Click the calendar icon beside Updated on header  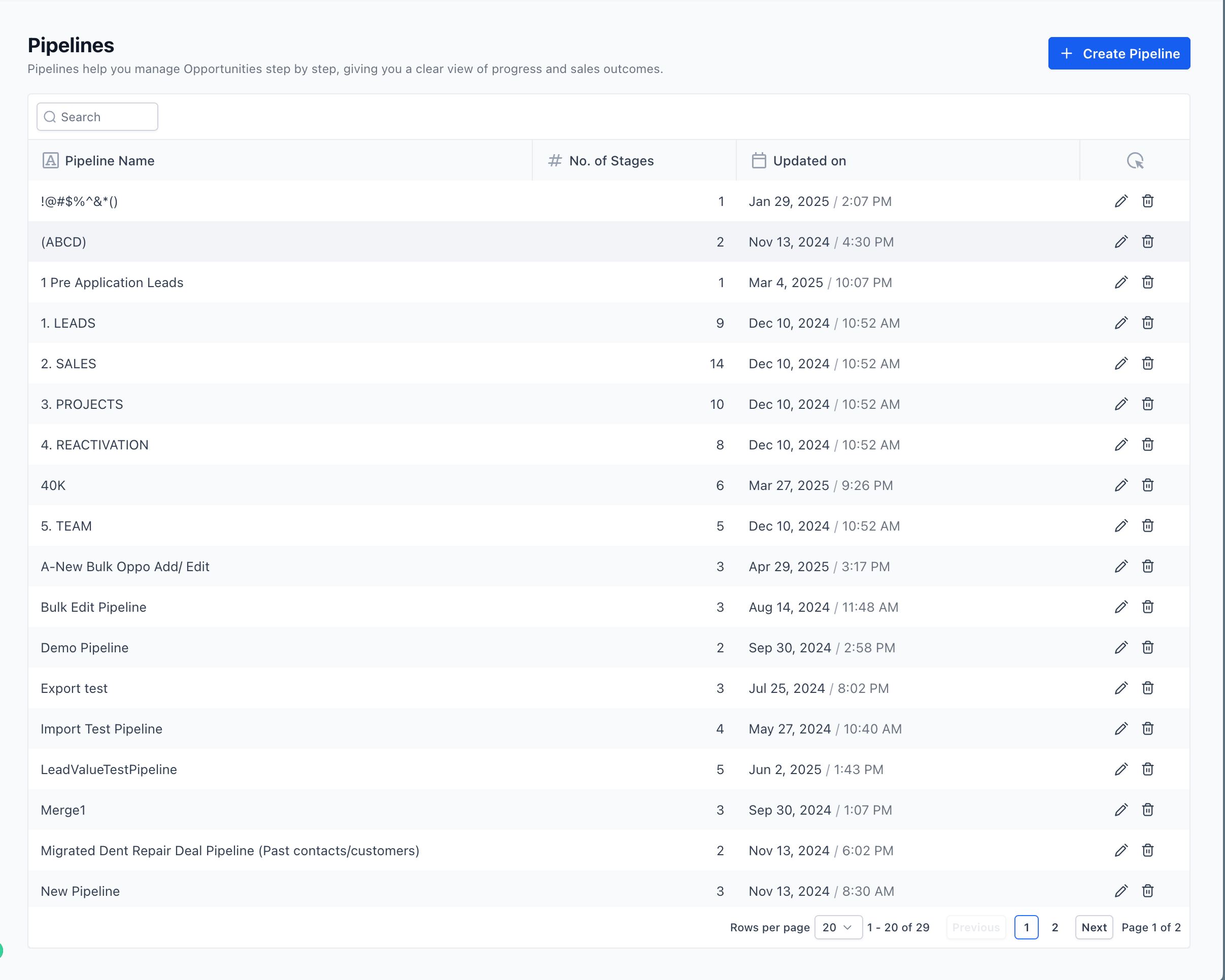(x=759, y=161)
